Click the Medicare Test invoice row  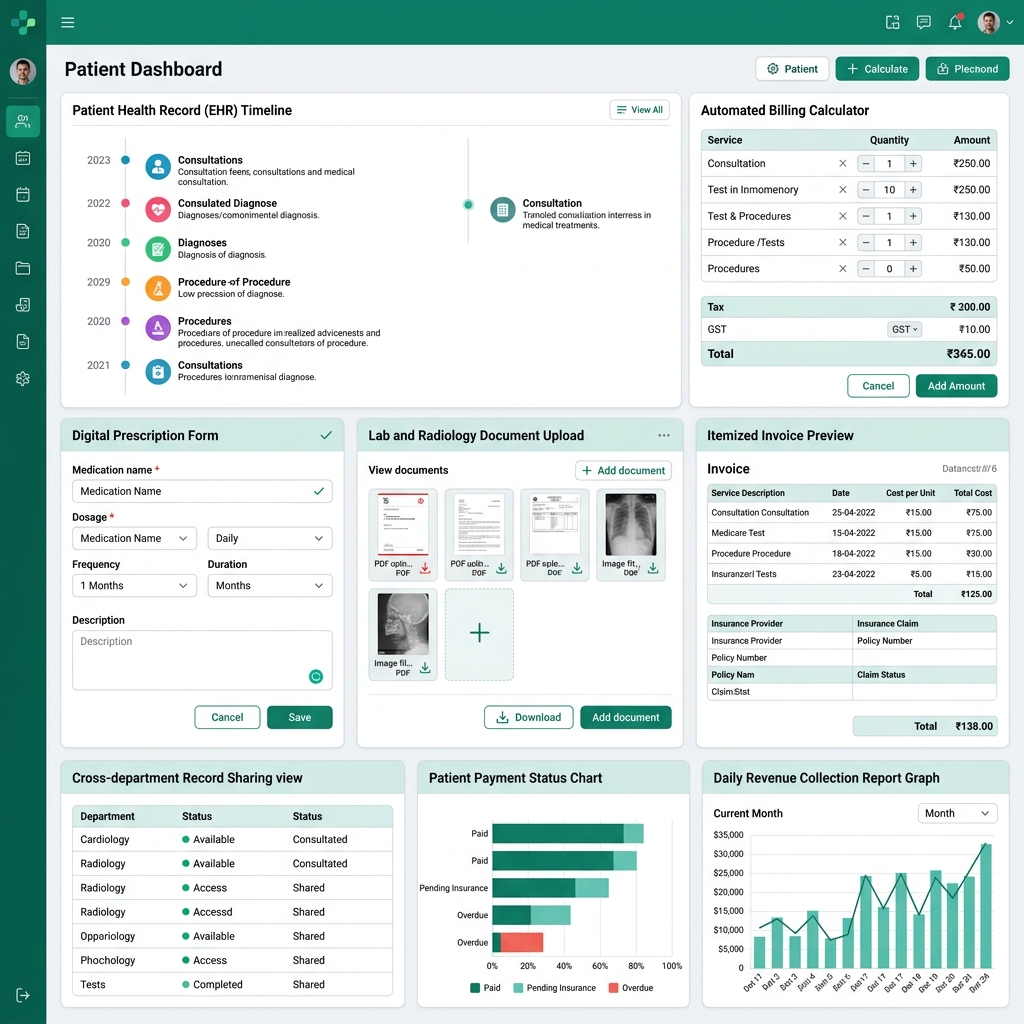point(852,533)
